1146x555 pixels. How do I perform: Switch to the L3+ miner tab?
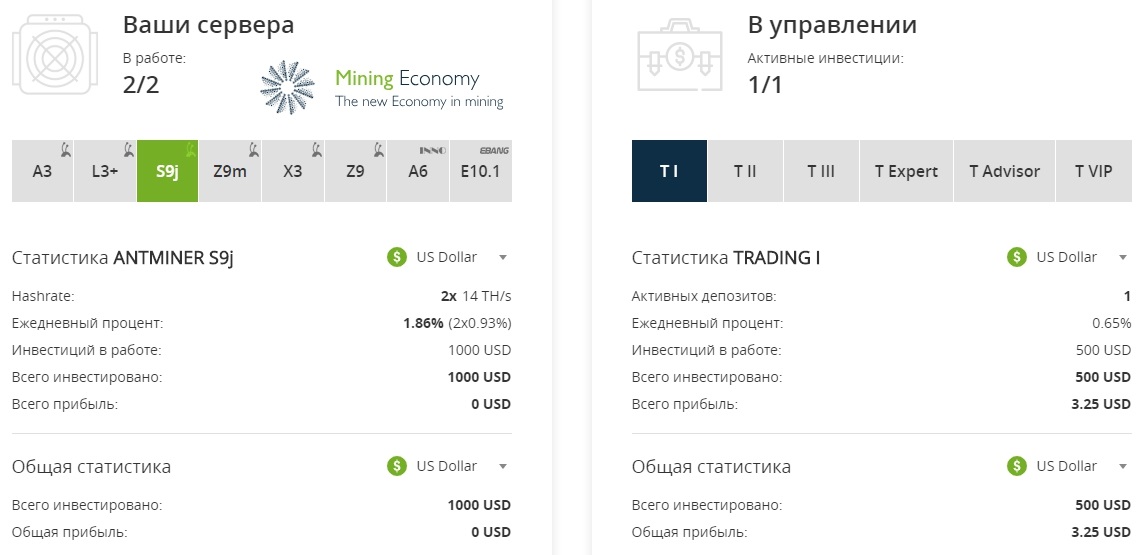tap(105, 171)
